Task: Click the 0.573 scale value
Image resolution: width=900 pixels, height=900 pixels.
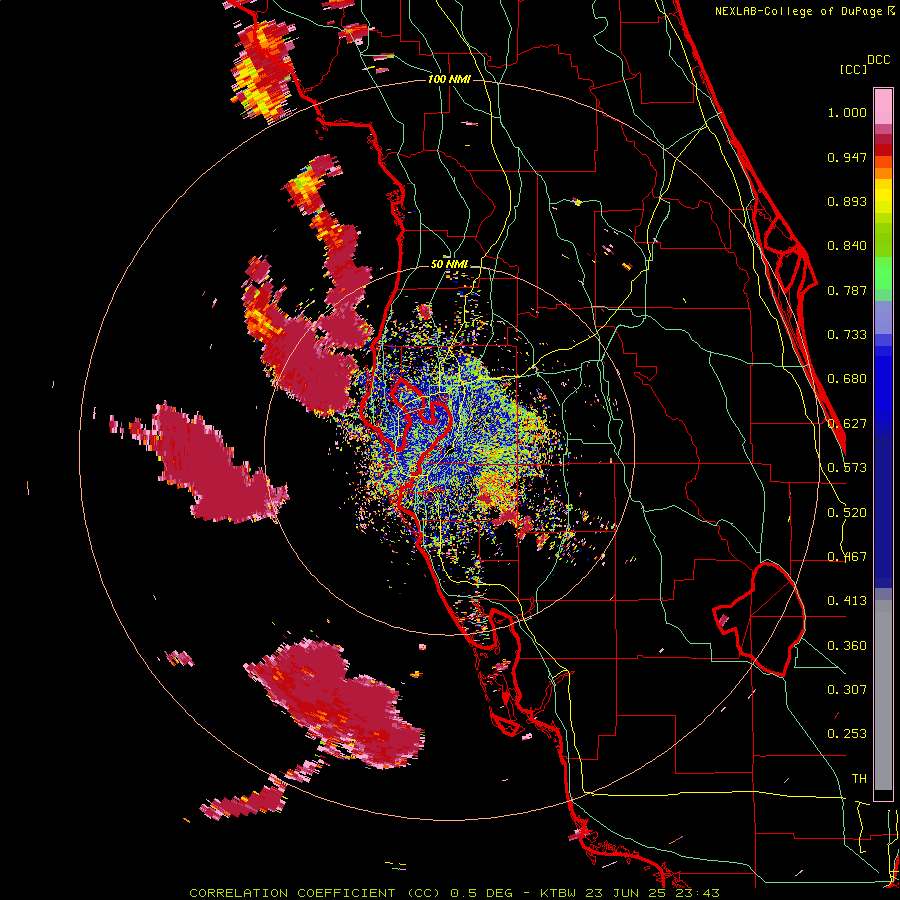Action: (847, 468)
